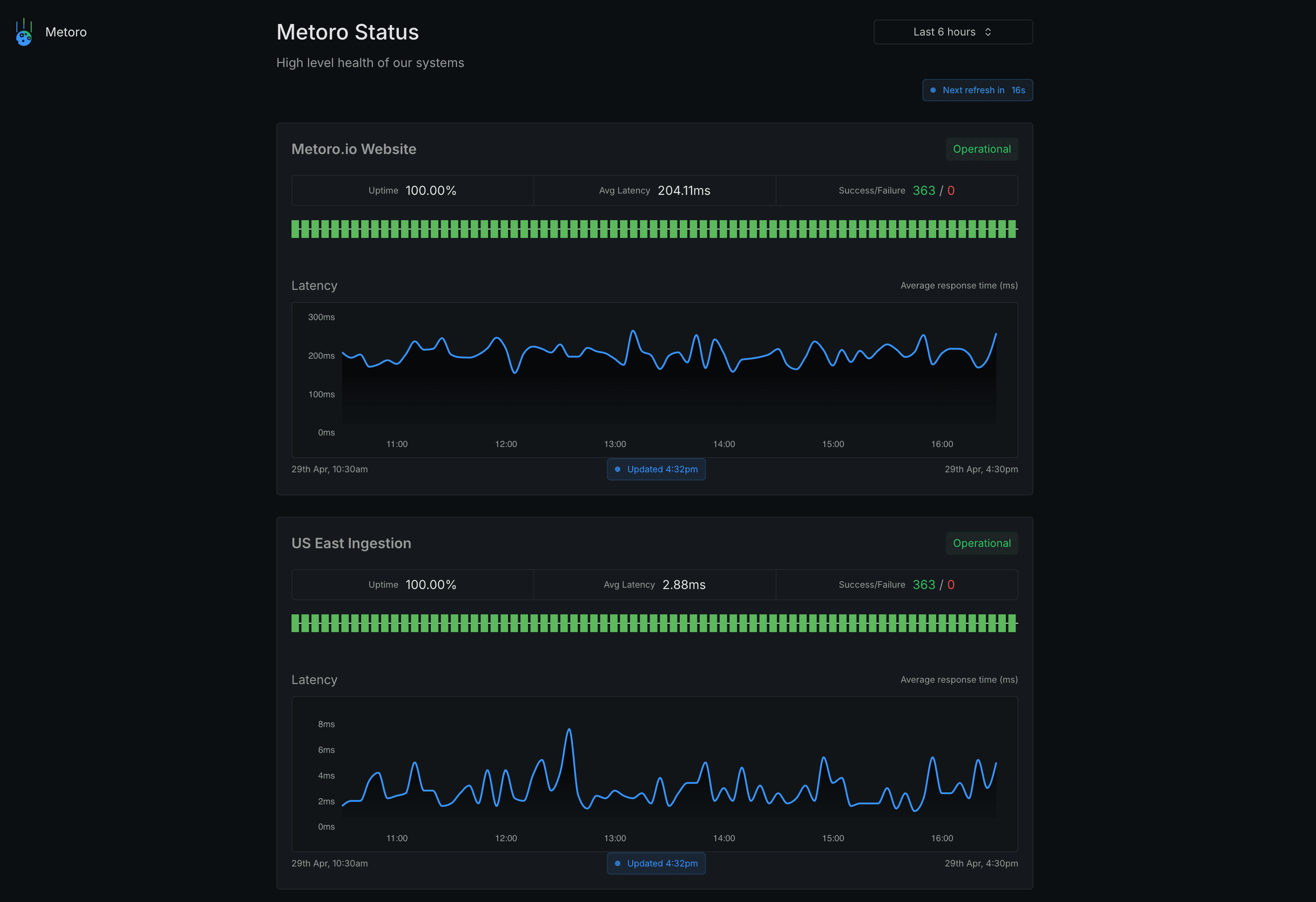Click 29th Apr, 4:30pm label under Website chart

pos(981,469)
